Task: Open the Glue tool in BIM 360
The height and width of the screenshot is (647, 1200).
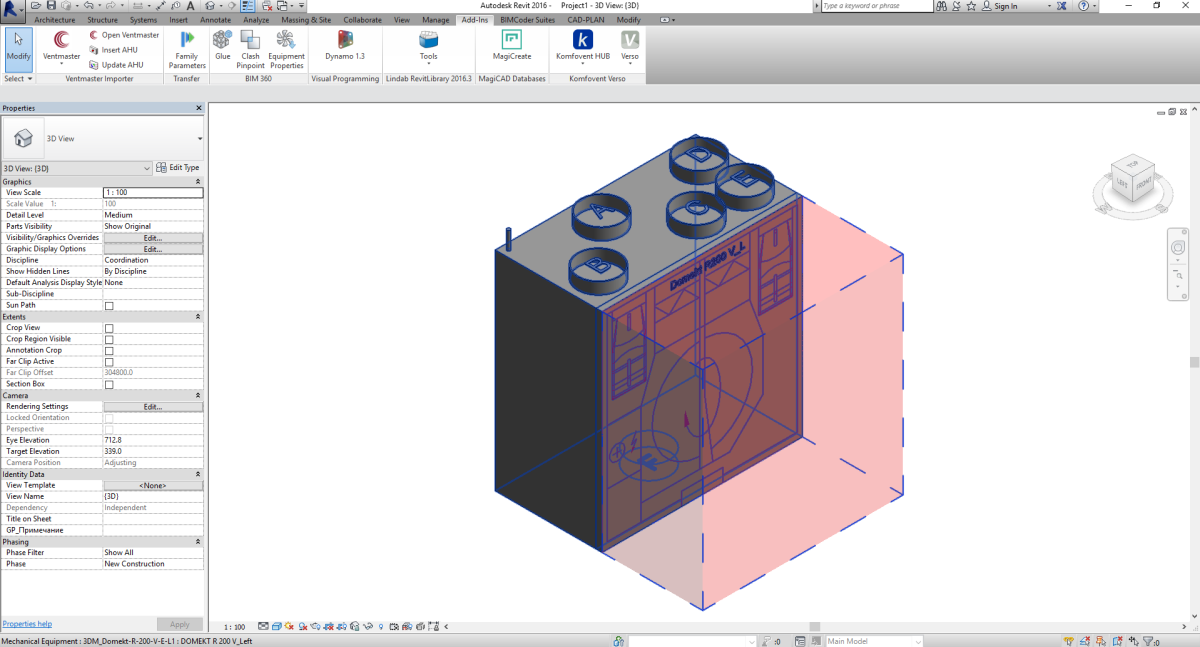Action: pyautogui.click(x=222, y=41)
